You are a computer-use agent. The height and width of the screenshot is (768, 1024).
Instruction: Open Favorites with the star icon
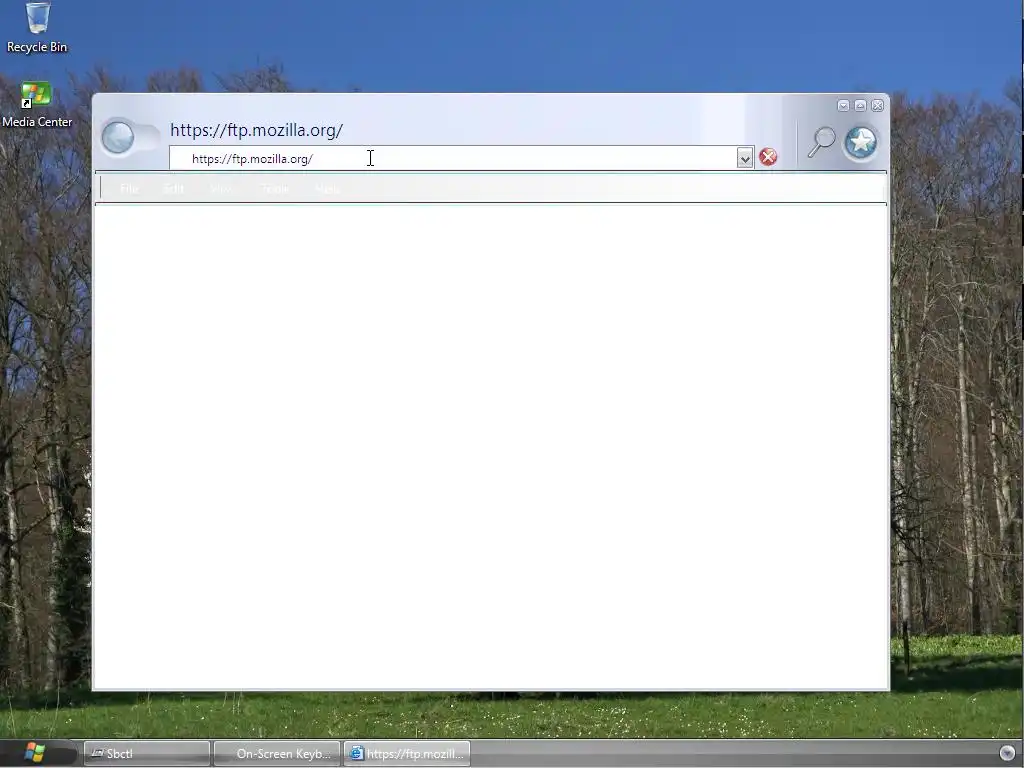[x=861, y=142]
